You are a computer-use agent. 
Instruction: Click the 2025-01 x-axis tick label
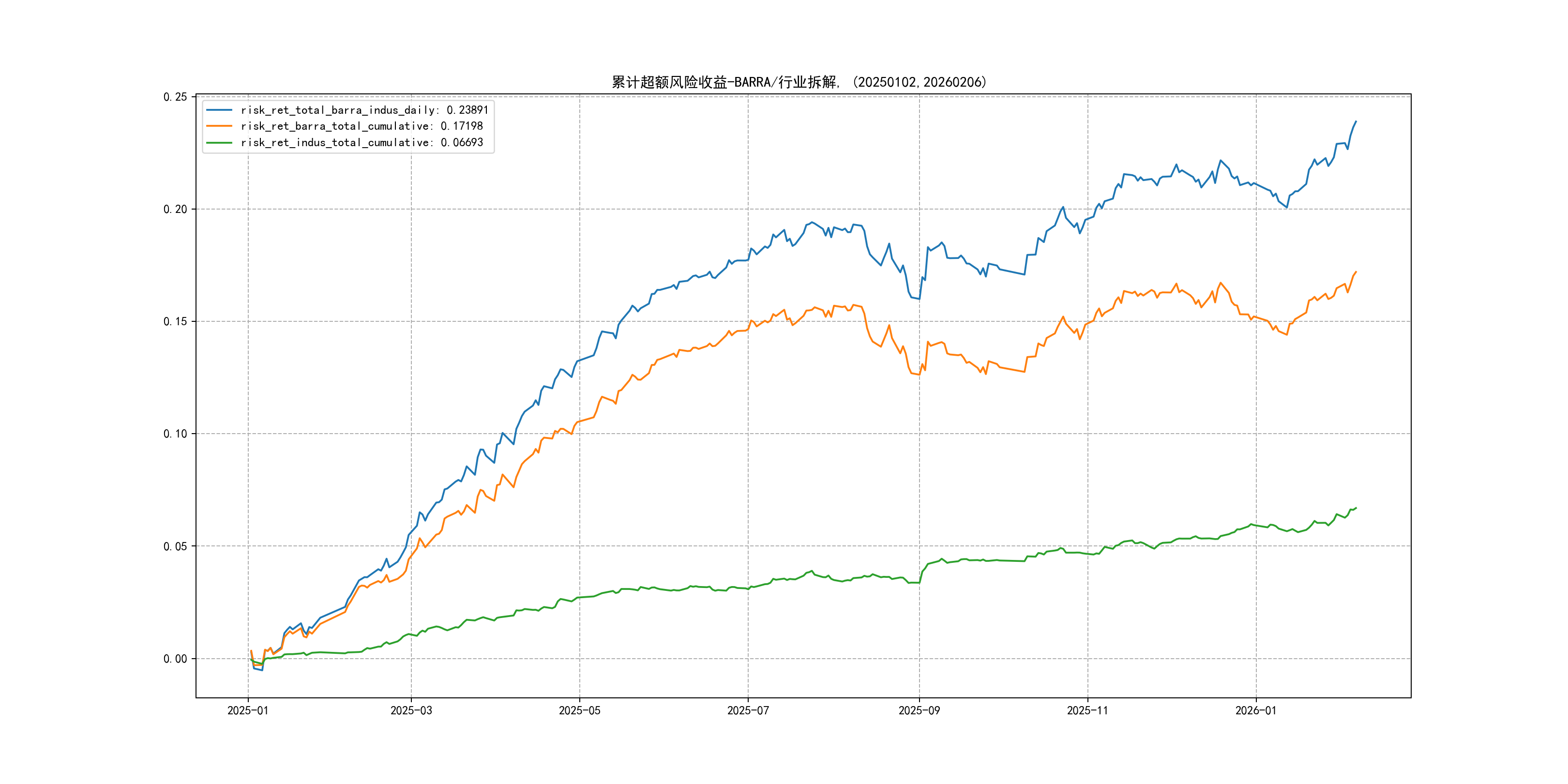point(248,710)
